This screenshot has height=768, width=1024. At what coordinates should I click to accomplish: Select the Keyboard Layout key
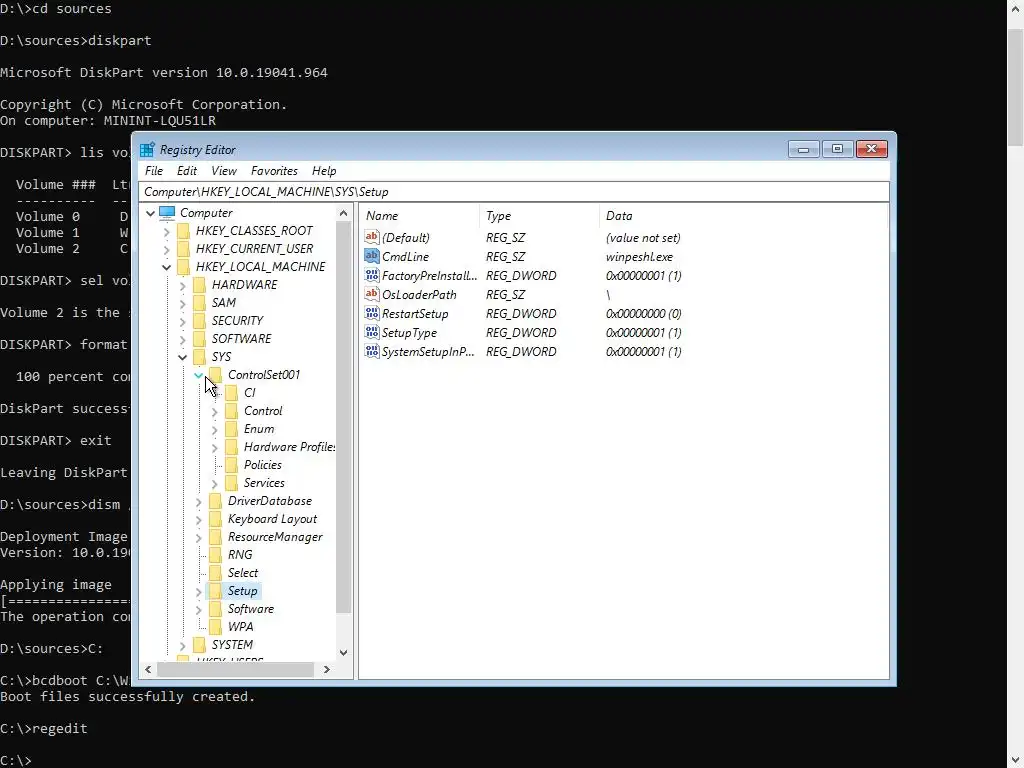[272, 519]
